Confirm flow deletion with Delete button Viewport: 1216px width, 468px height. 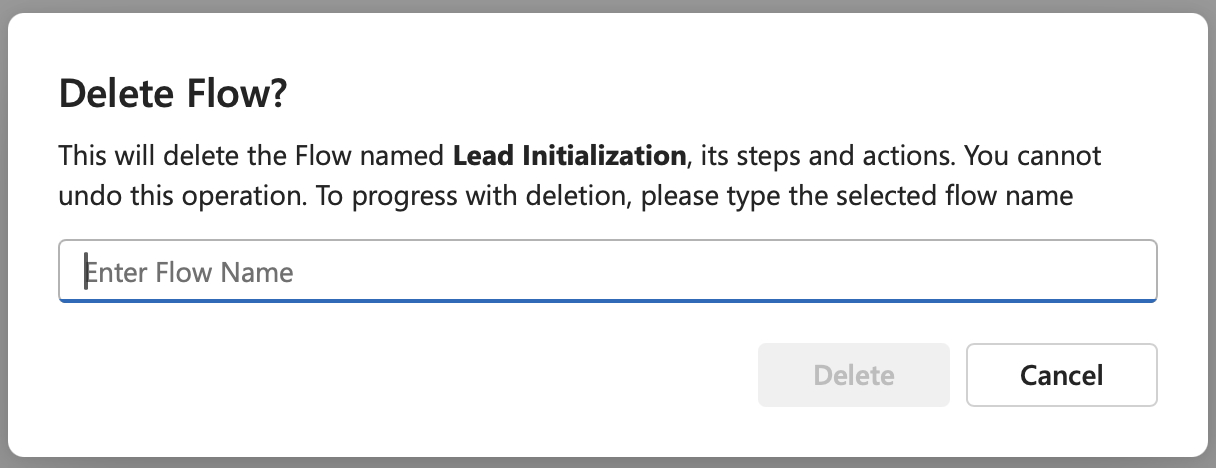(x=853, y=375)
